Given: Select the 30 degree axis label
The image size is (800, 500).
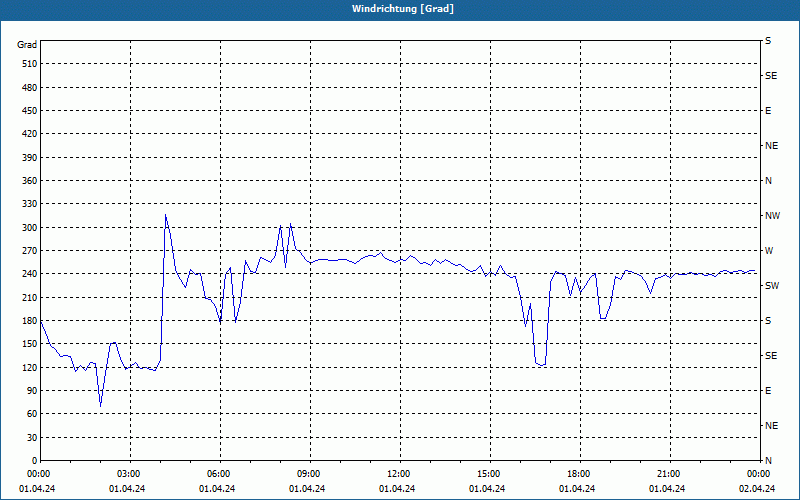Looking at the screenshot, I should tap(32, 438).
